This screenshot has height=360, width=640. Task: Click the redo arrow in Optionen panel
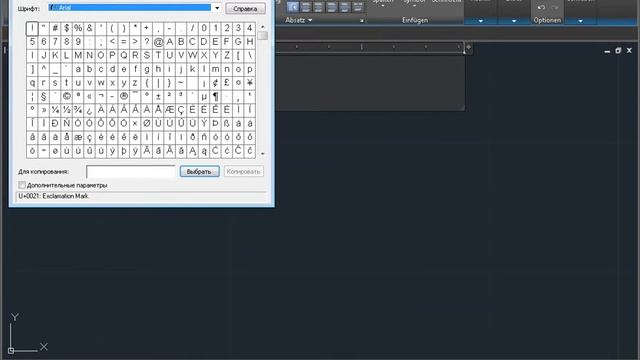[554, 7]
